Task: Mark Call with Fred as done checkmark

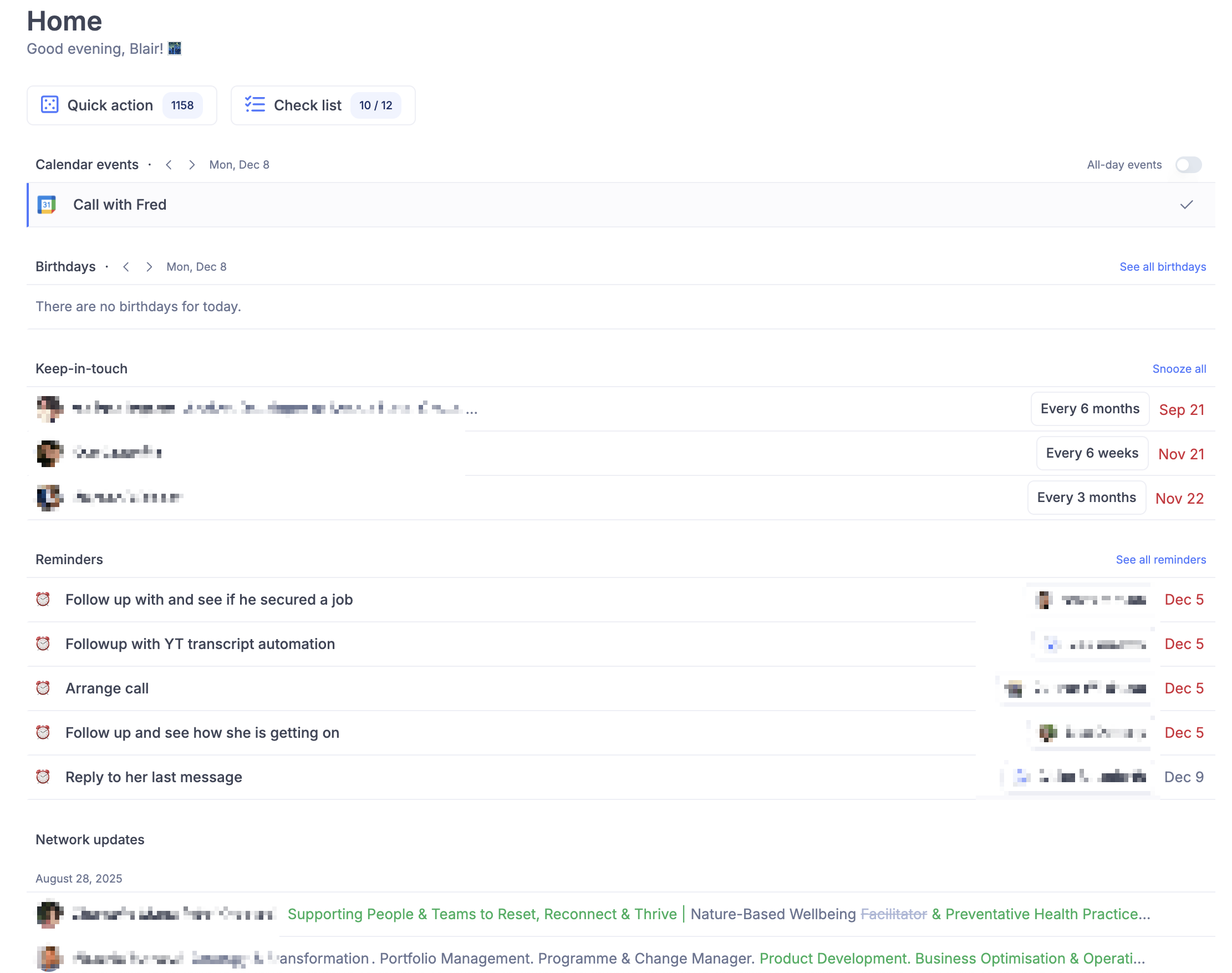Action: click(x=1186, y=205)
